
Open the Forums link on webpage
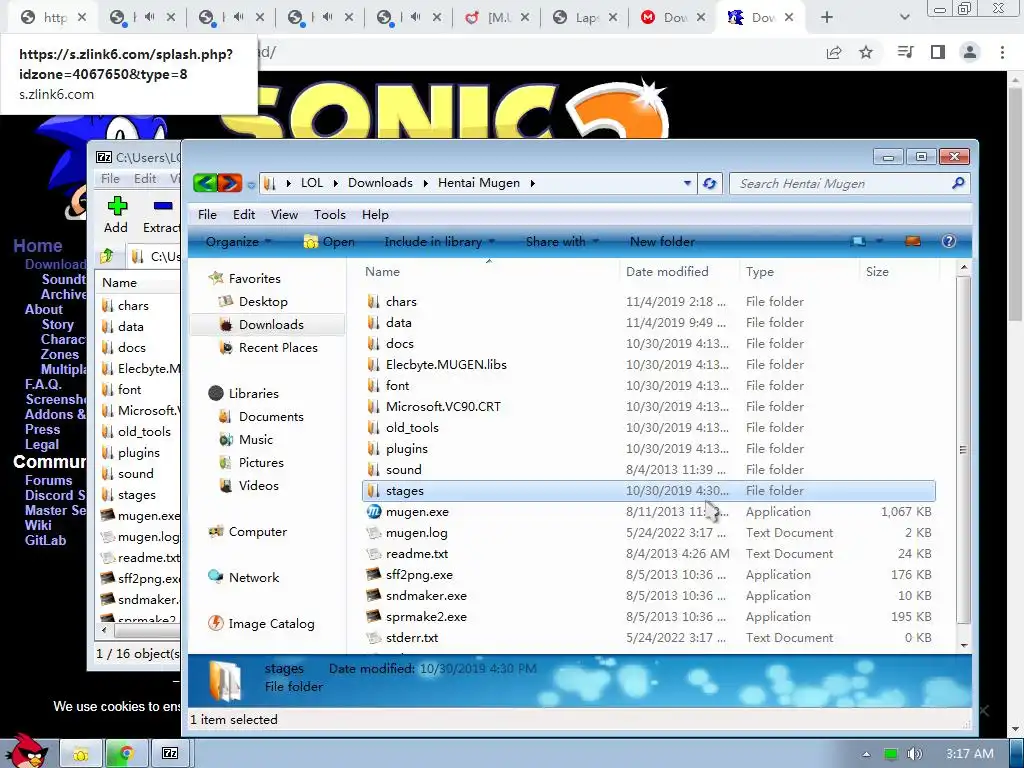pos(48,481)
